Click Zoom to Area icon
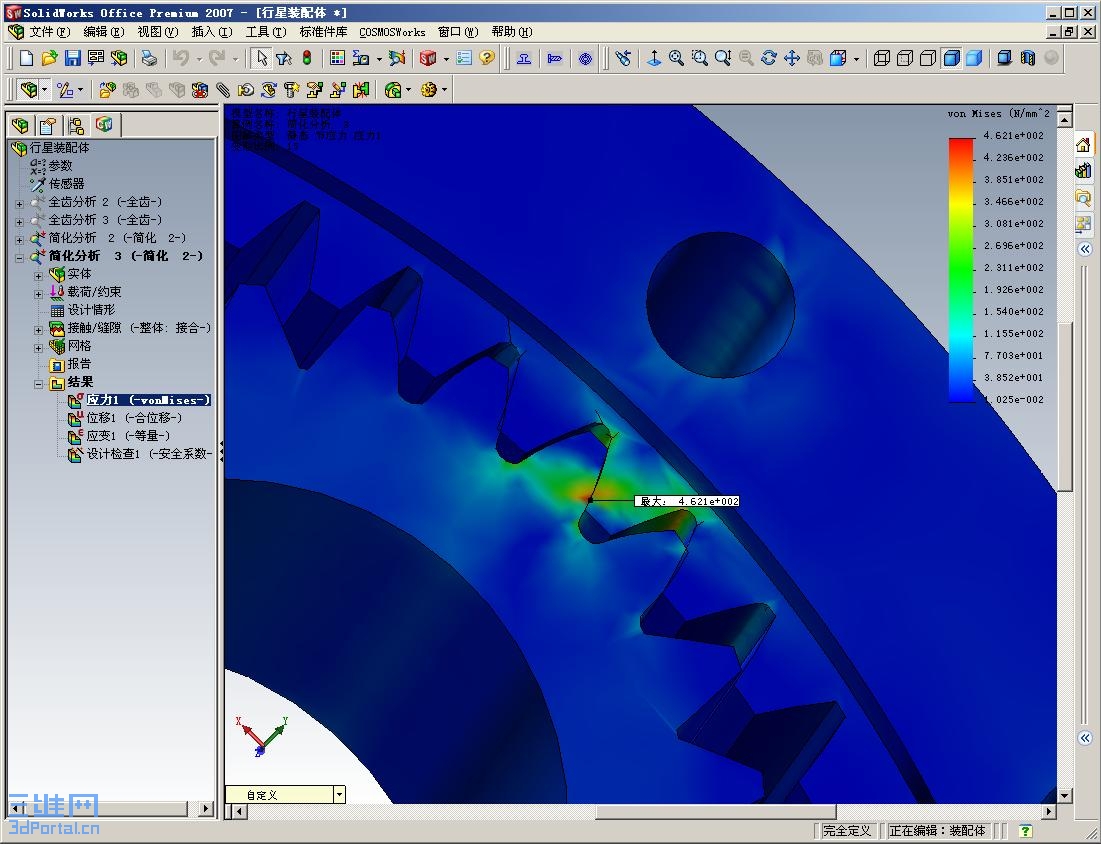This screenshot has width=1101, height=844. [699, 58]
